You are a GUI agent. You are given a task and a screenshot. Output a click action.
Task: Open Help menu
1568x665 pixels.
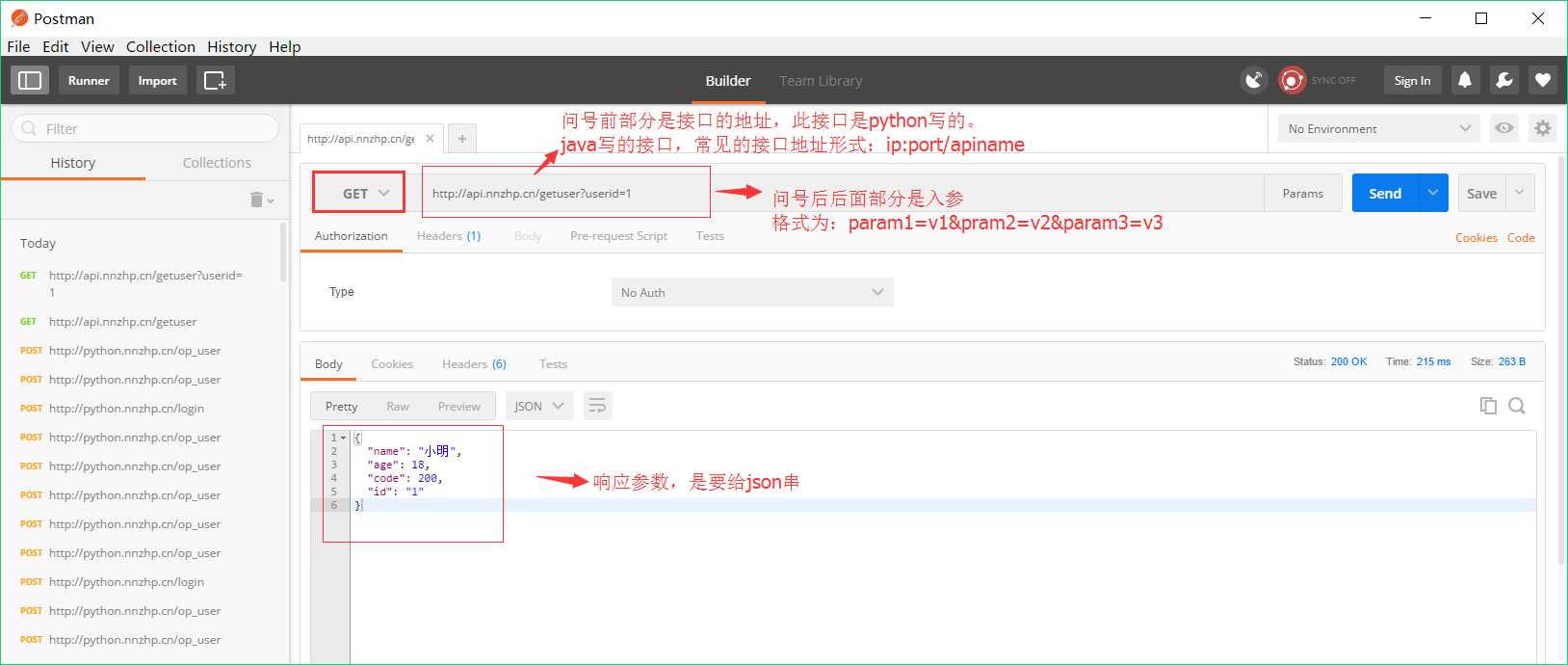point(285,46)
